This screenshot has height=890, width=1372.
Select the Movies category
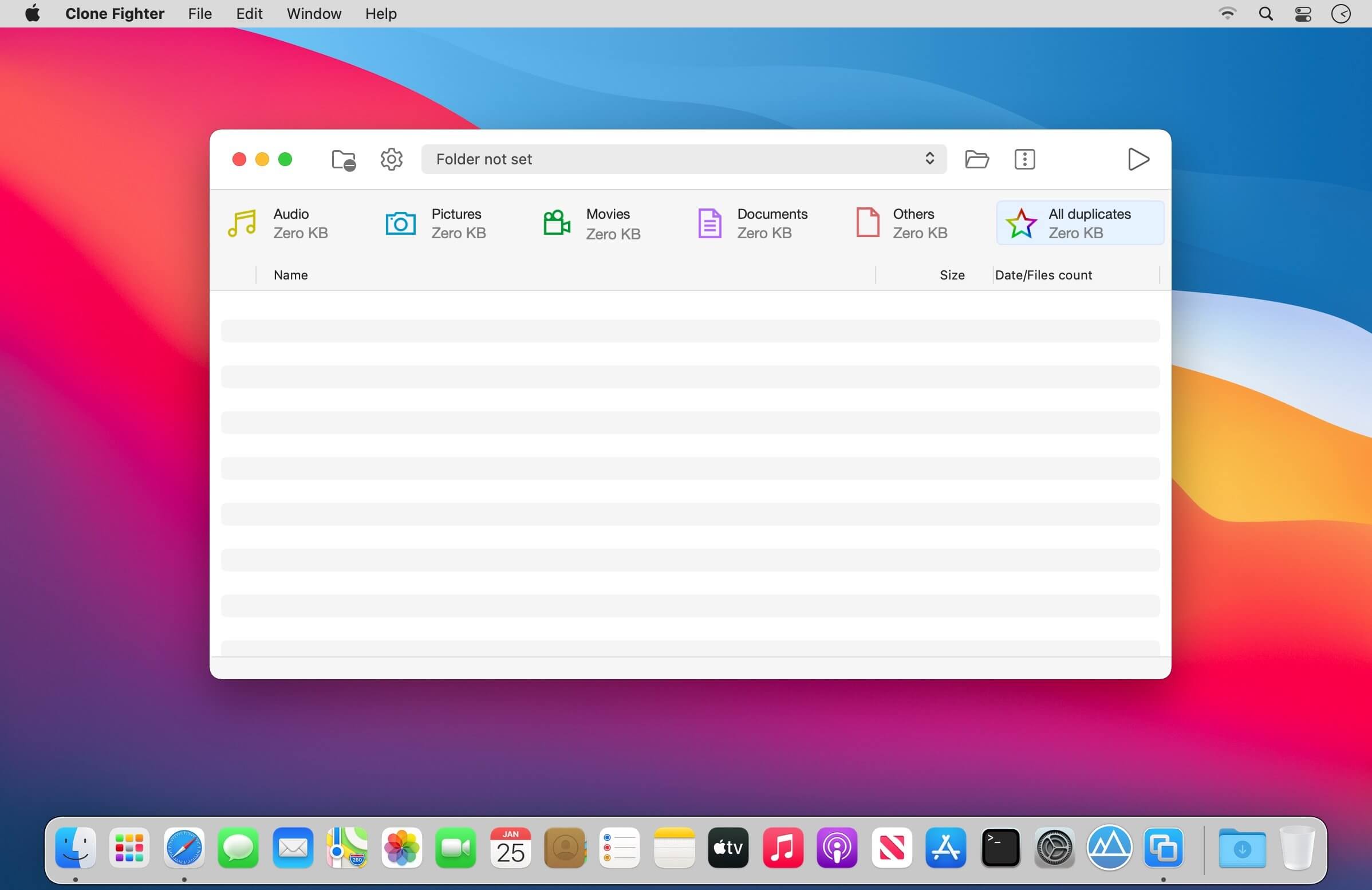click(592, 224)
